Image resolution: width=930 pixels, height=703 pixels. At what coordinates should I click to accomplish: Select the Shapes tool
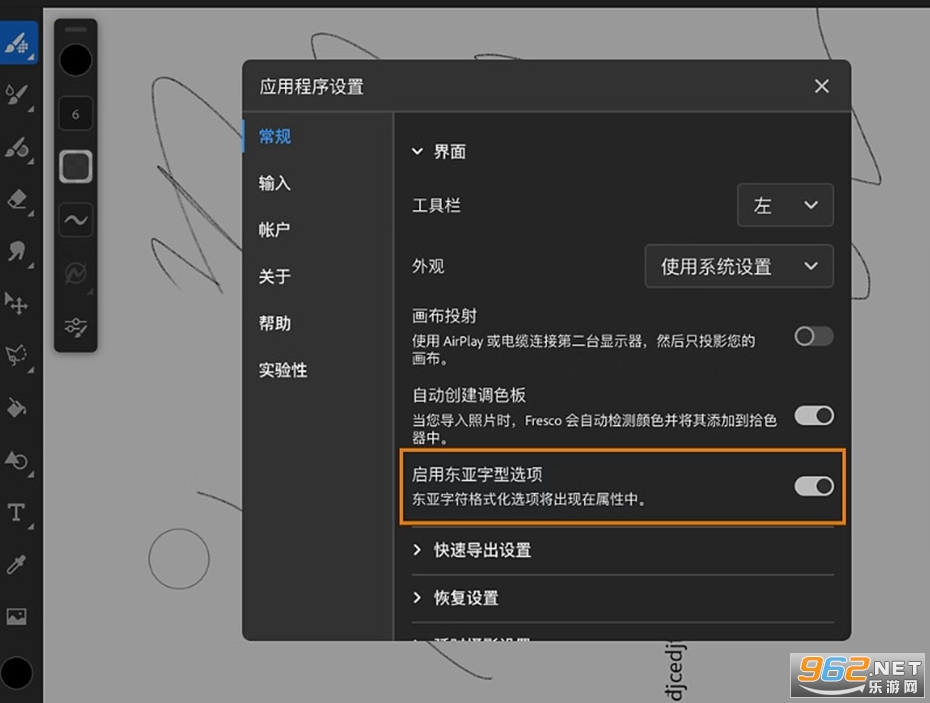18,460
